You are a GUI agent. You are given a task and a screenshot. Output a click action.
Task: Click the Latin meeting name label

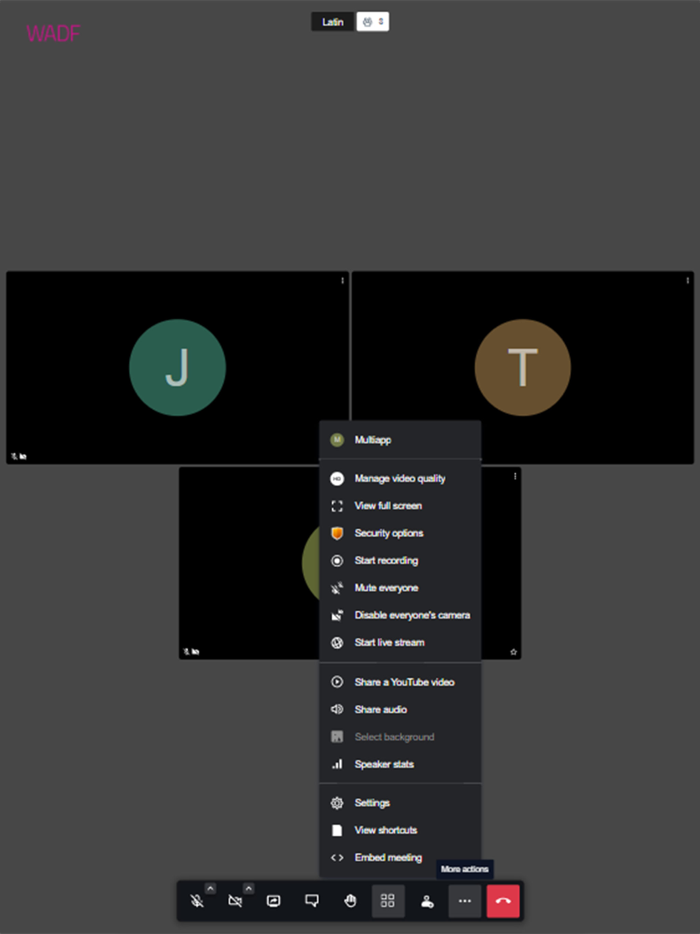tap(332, 22)
